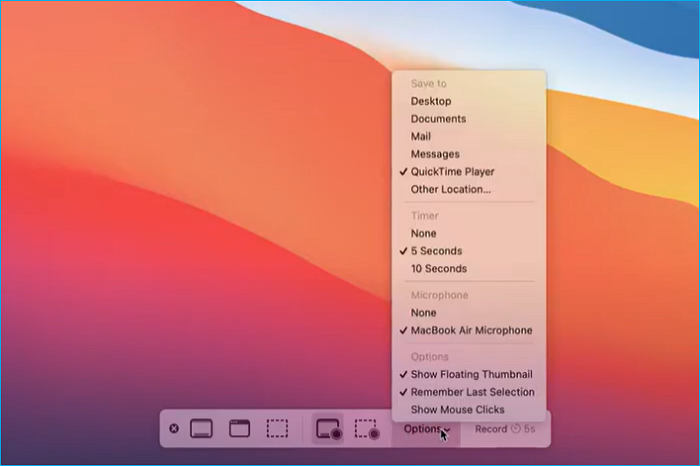Close the screenshot toolbar with X icon
700x466 pixels.
pyautogui.click(x=174, y=429)
